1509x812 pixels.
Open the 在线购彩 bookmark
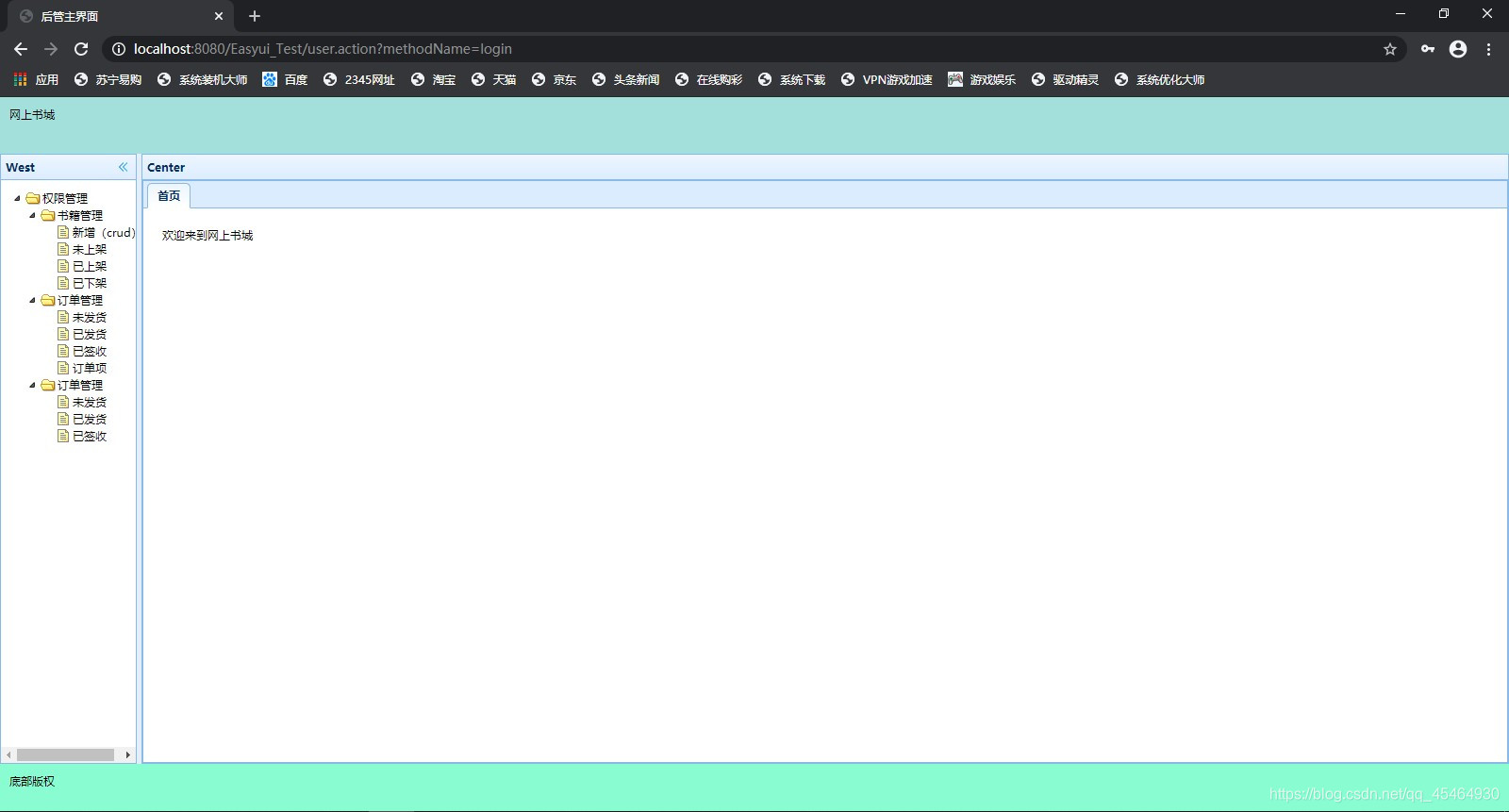(x=708, y=79)
